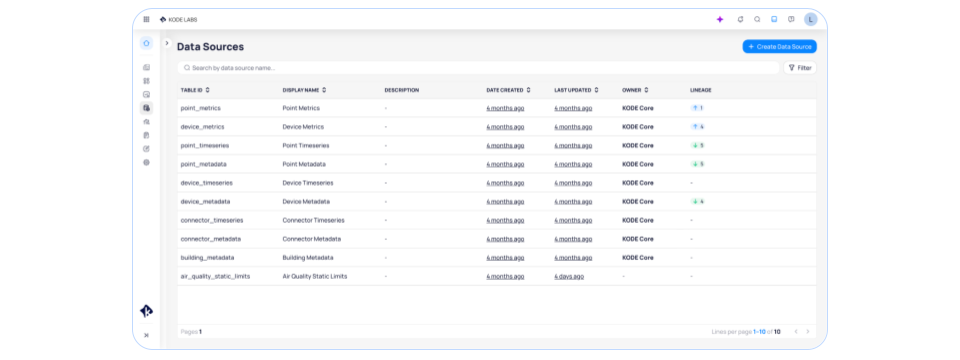The width and height of the screenshot is (960, 360).
Task: Open the Filter button
Action: point(800,68)
